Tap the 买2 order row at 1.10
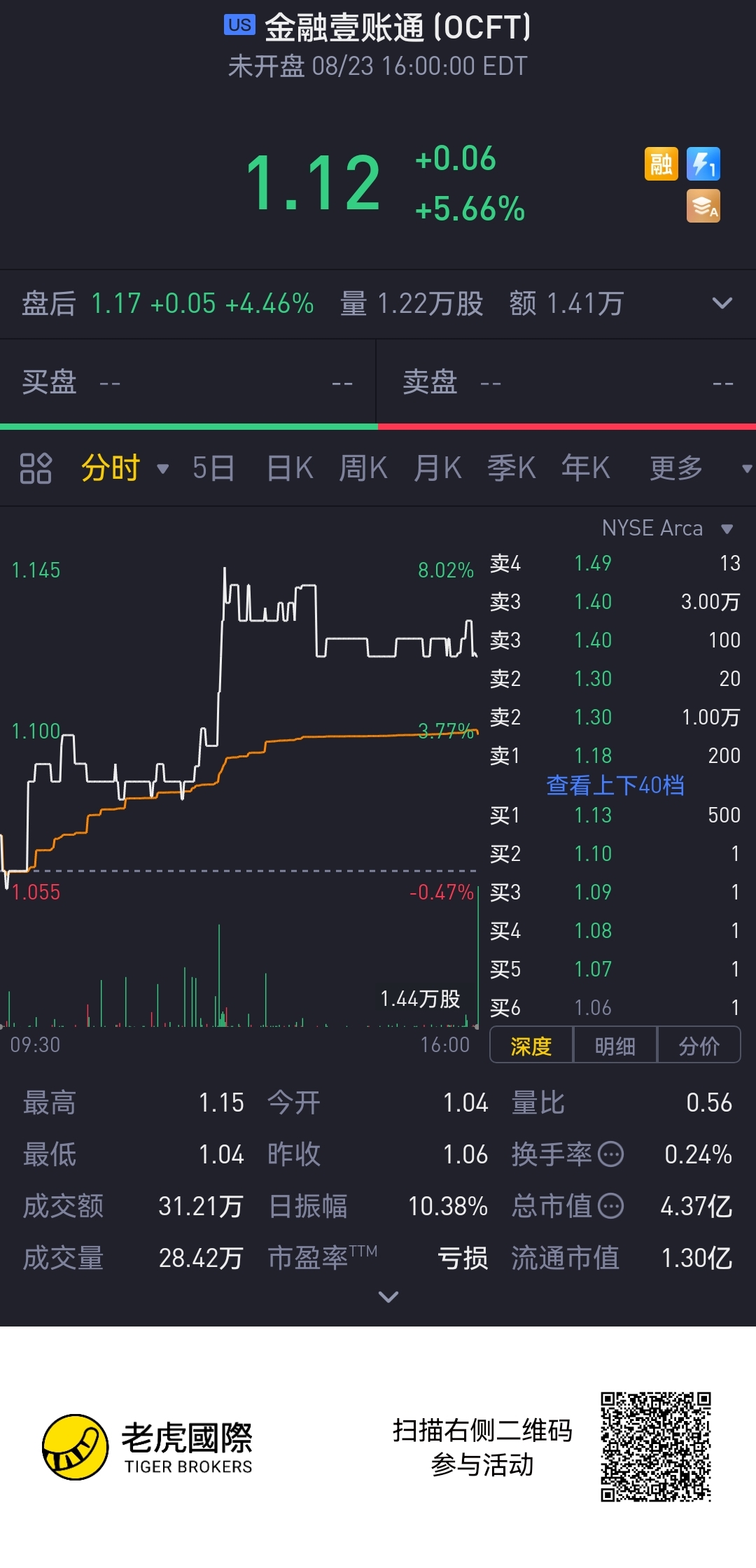The width and height of the screenshot is (756, 1568). pyautogui.click(x=615, y=853)
